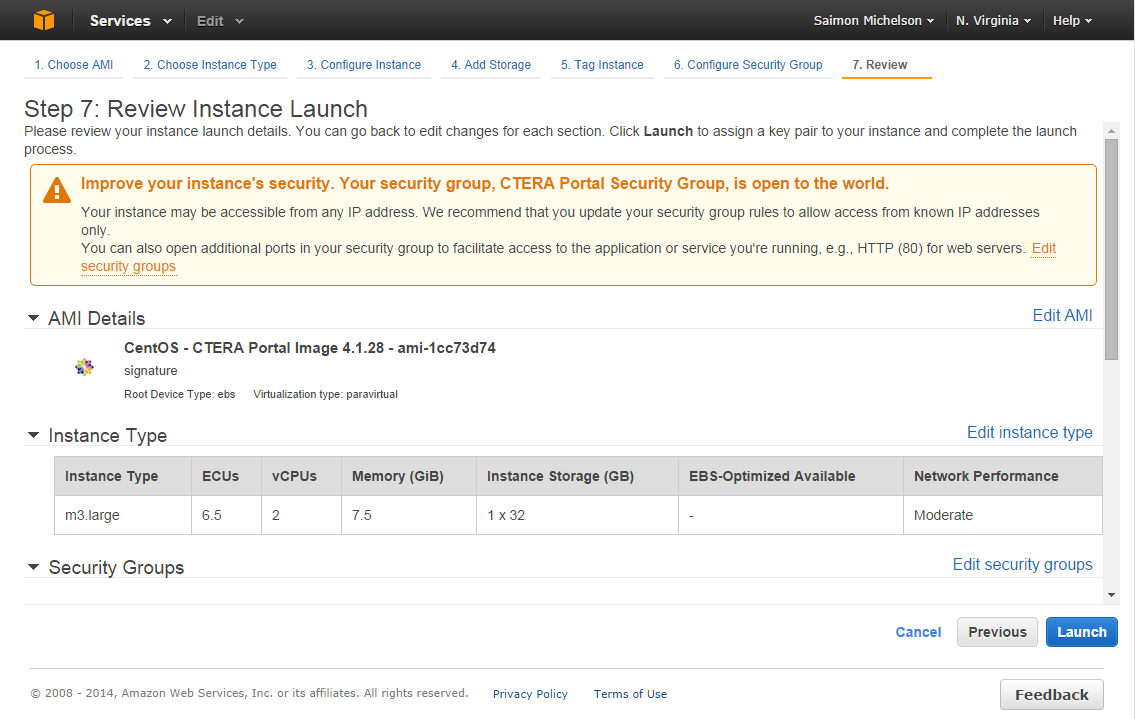Click the blue Launch button
The height and width of the screenshot is (719, 1135).
click(x=1081, y=632)
